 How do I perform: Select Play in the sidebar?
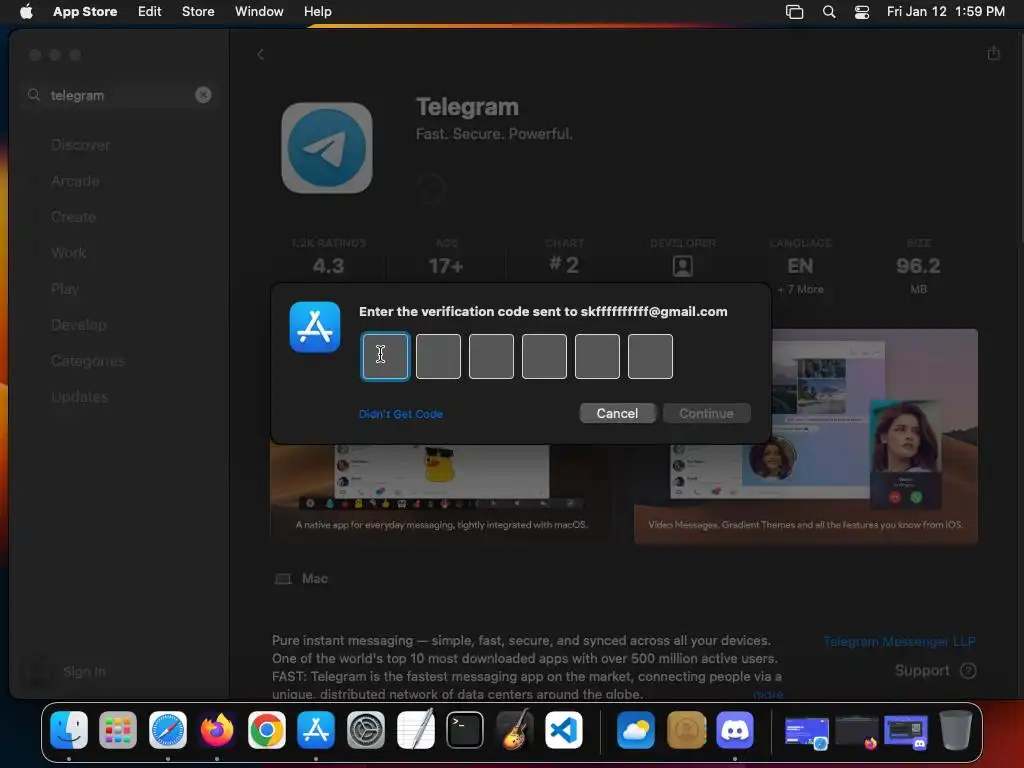(x=65, y=289)
